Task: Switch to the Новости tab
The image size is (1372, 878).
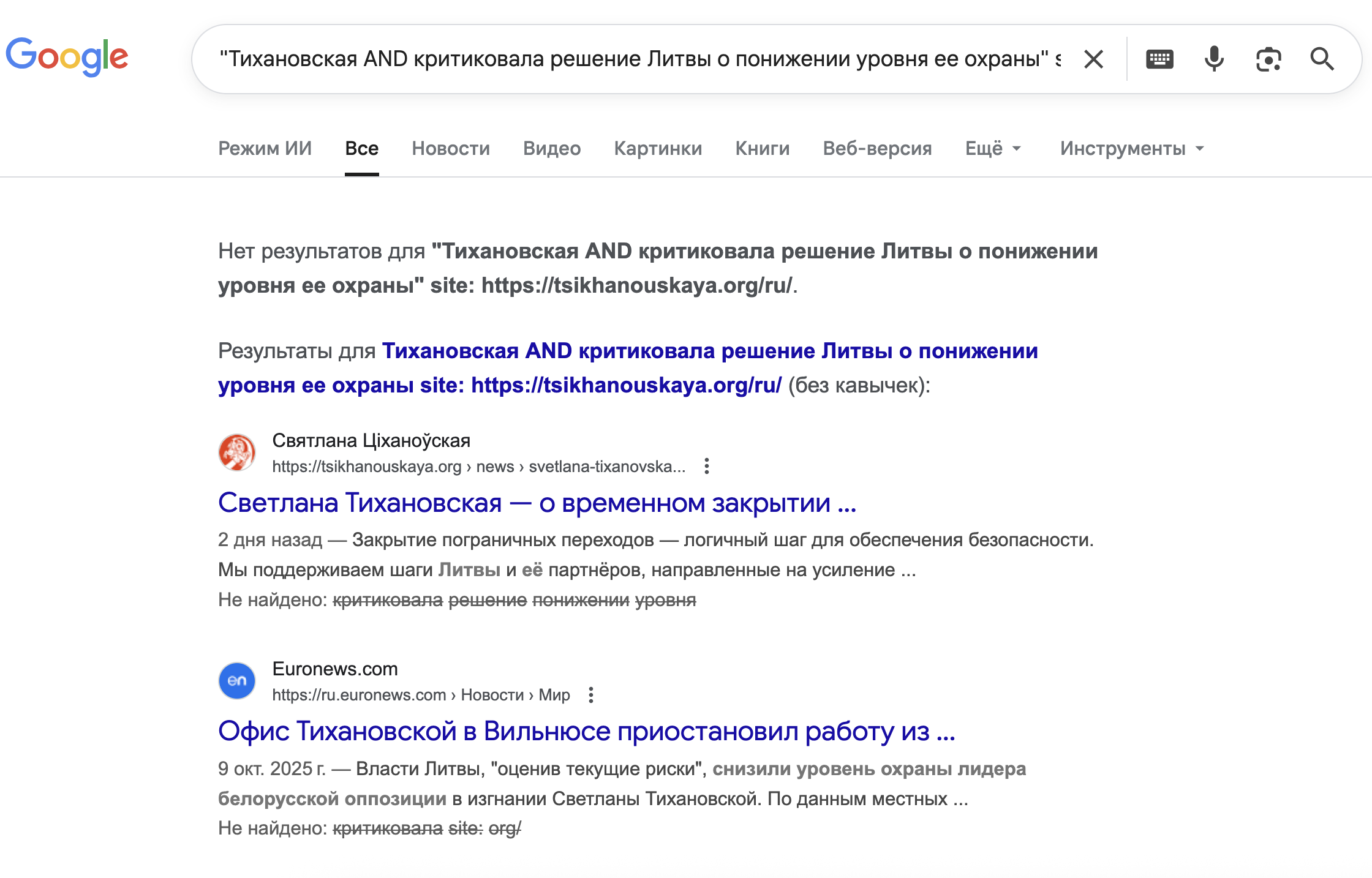Action: (451, 148)
